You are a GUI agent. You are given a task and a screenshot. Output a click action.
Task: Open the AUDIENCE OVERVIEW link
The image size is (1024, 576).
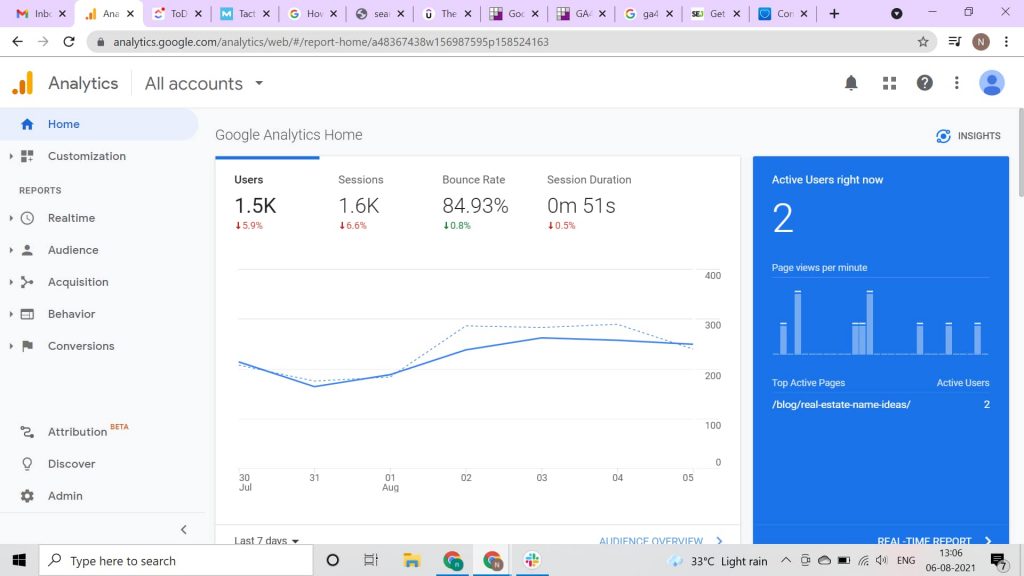(x=661, y=540)
